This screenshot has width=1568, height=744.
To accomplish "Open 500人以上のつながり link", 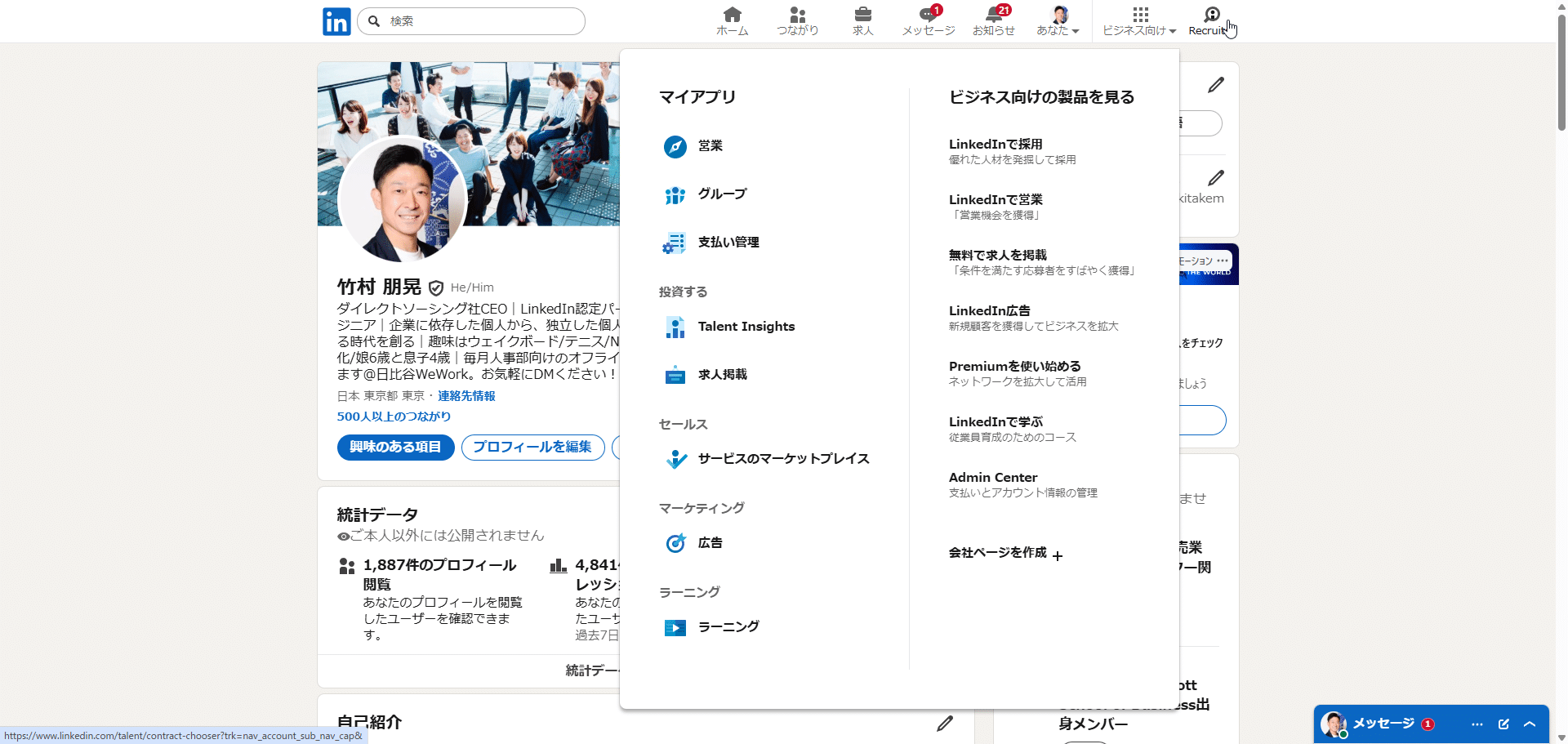I will [x=394, y=417].
